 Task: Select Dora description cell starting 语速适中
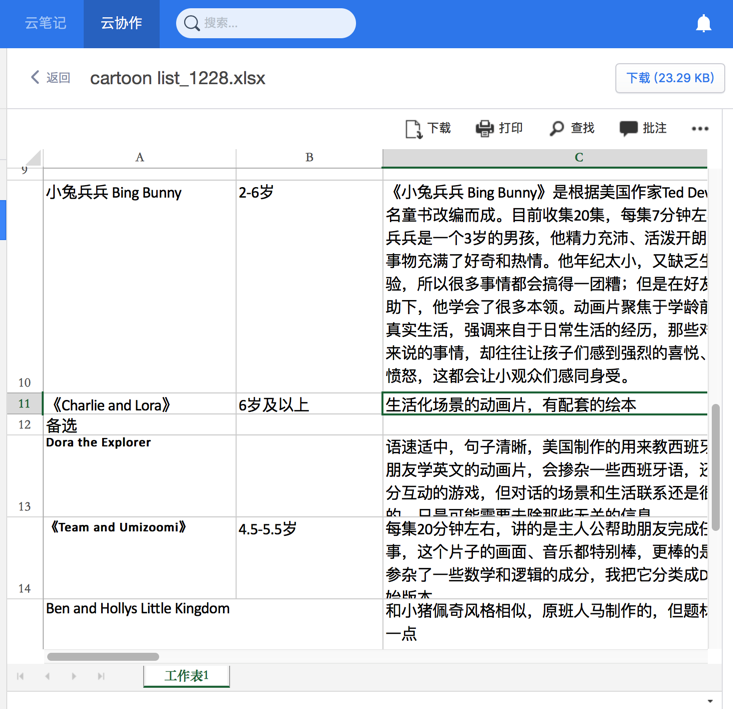[x=545, y=476]
